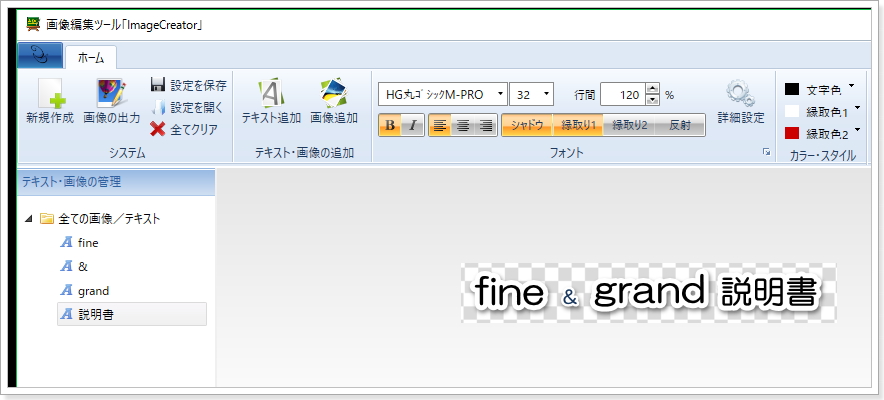
Task: Toggle the 縁取り1 outline effect
Action: pos(578,125)
